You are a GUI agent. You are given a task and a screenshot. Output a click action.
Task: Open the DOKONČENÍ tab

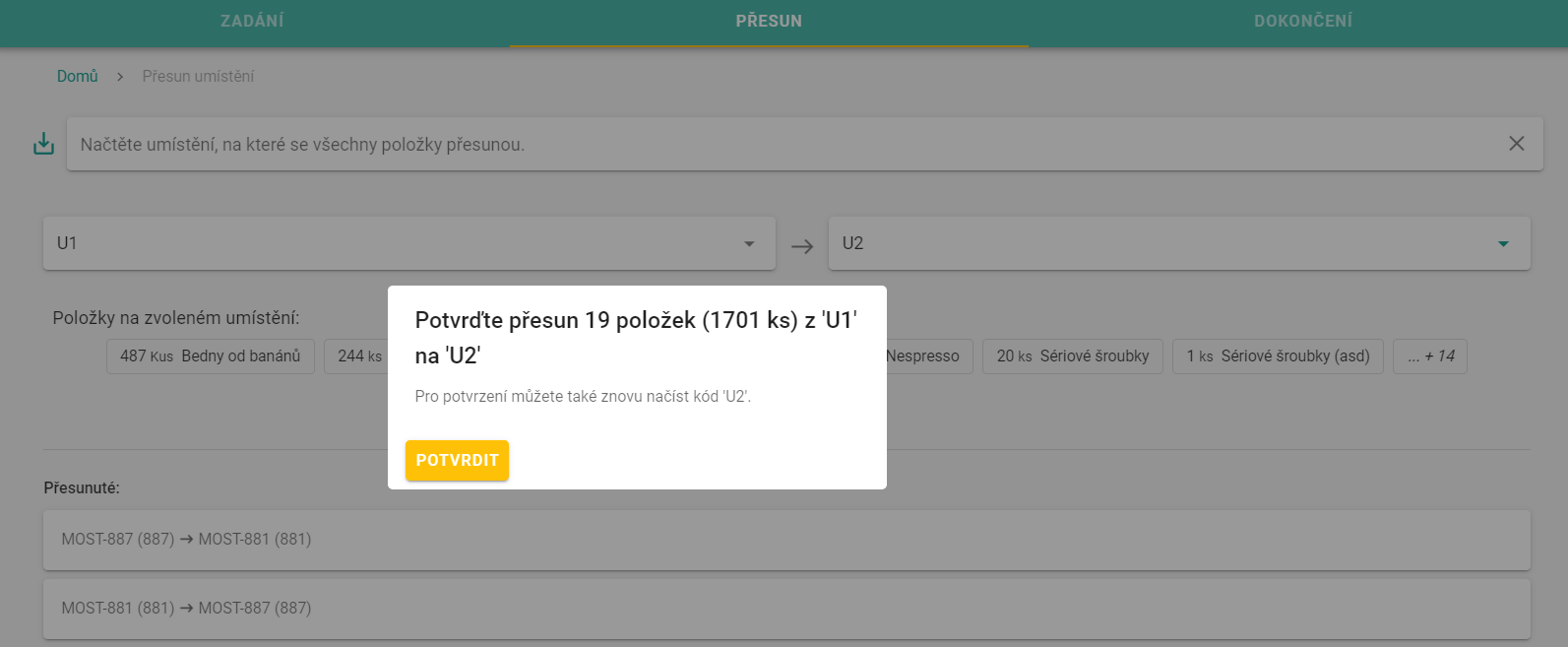[x=1302, y=21]
